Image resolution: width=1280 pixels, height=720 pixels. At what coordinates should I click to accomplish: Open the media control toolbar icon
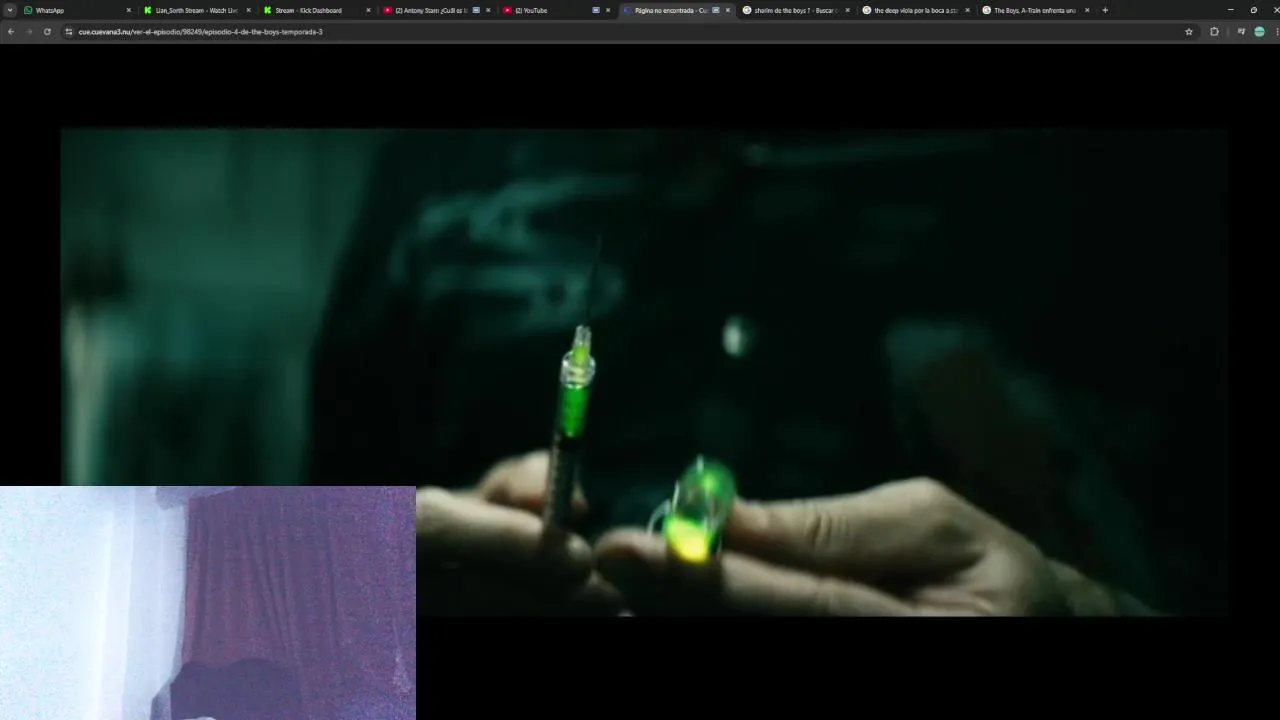[x=1241, y=32]
